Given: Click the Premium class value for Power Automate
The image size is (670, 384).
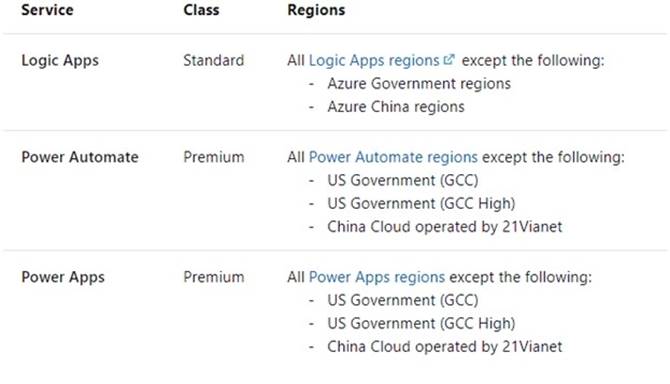Looking at the screenshot, I should point(214,157).
